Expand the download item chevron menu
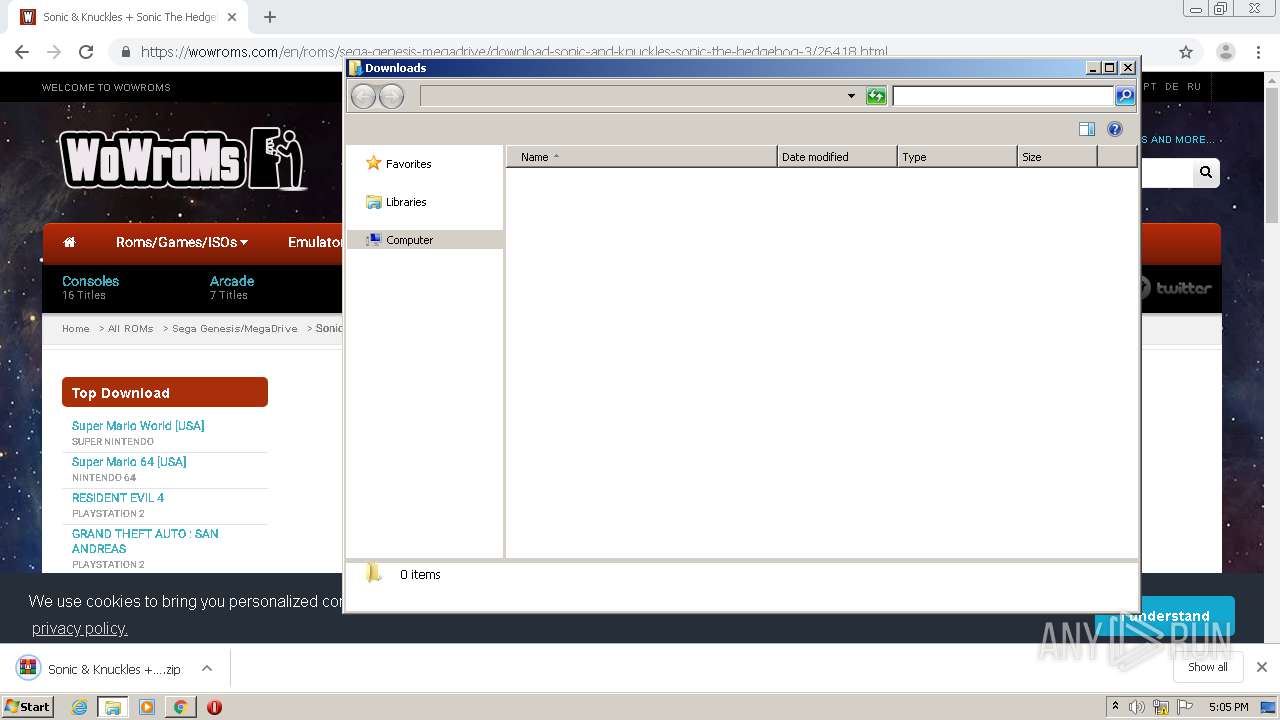The height and width of the screenshot is (720, 1280). click(207, 669)
